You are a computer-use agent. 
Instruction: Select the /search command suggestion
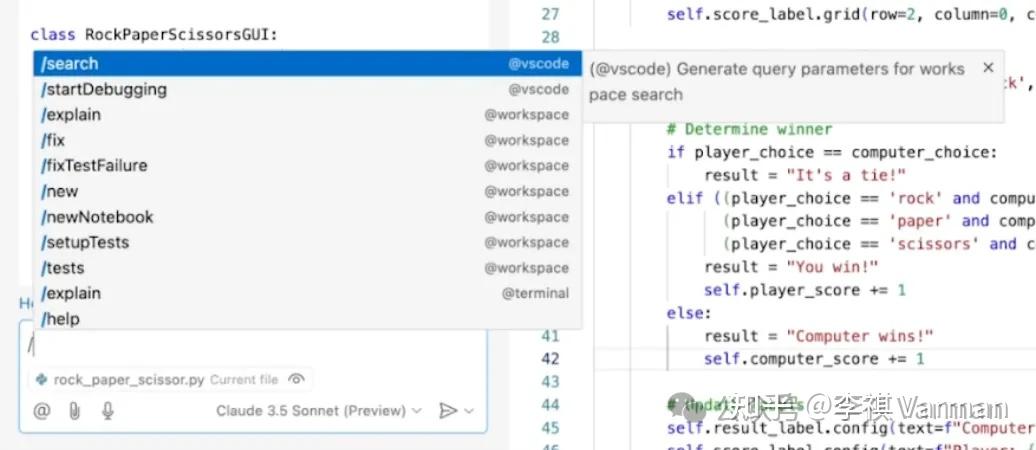[307, 64]
